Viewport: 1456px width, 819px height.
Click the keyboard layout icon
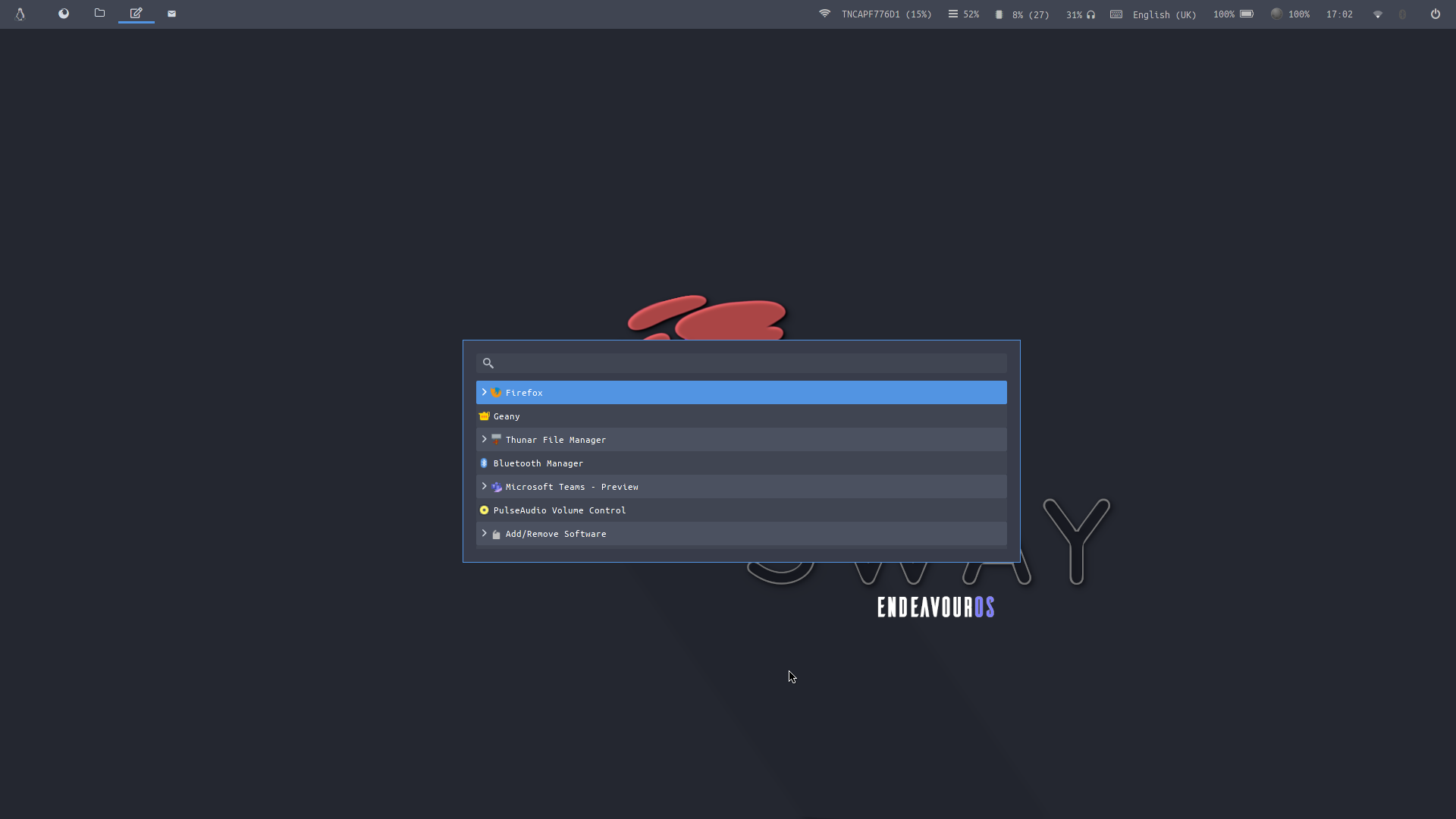[x=1116, y=14]
